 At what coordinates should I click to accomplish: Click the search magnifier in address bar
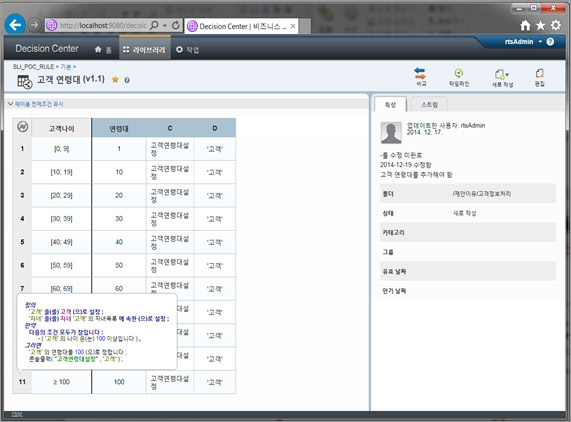point(154,25)
